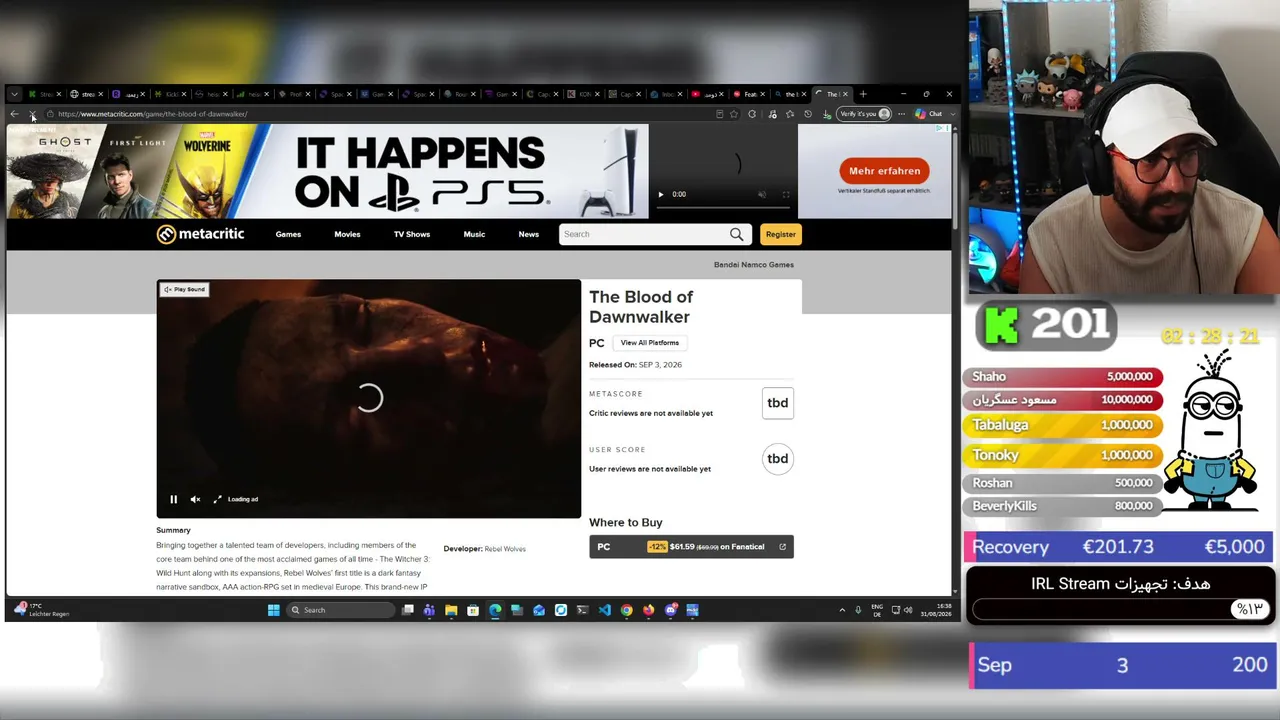Click the browser back arrow
The image size is (1280, 720).
(x=14, y=114)
